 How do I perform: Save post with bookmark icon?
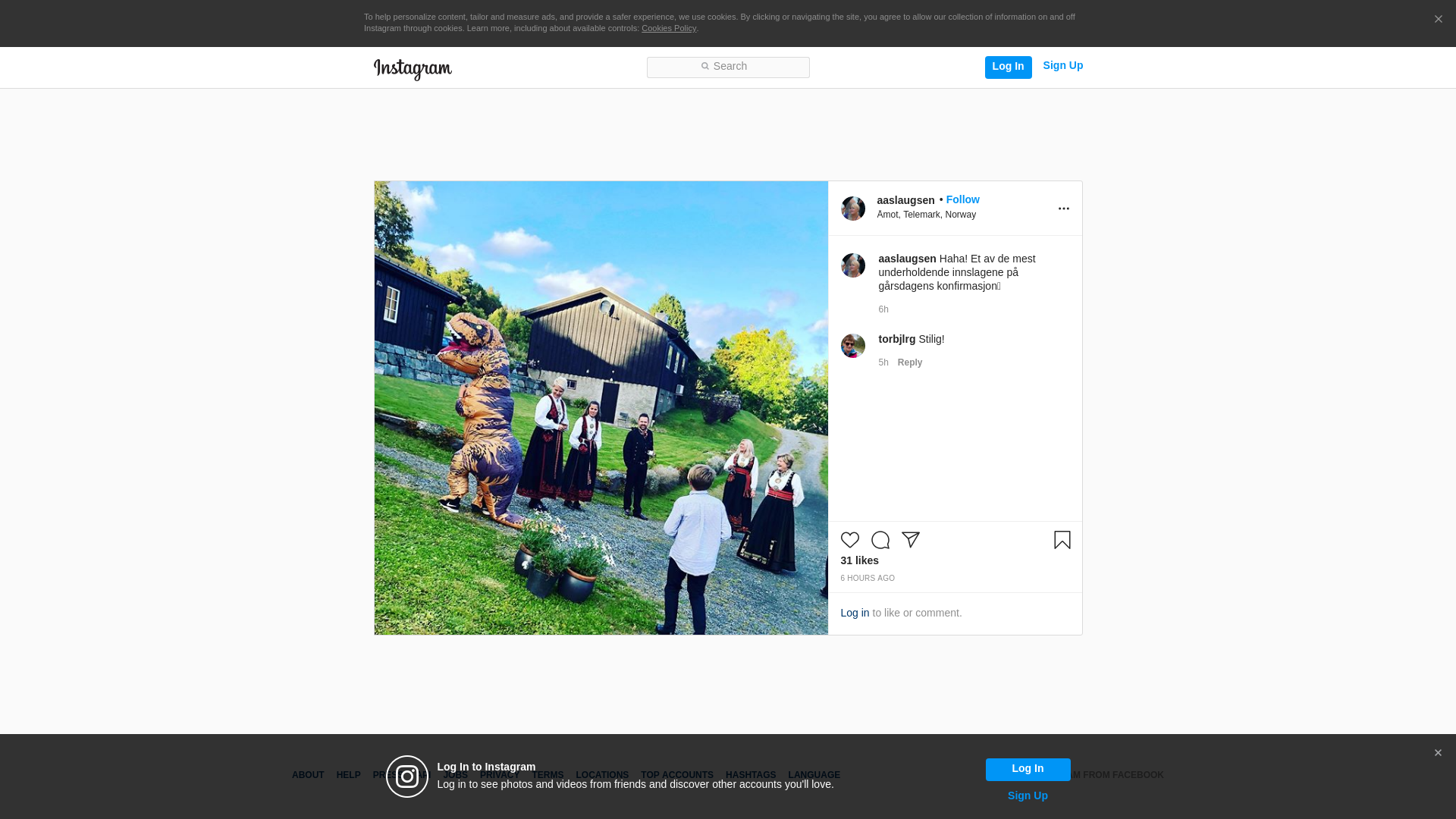click(x=1062, y=540)
